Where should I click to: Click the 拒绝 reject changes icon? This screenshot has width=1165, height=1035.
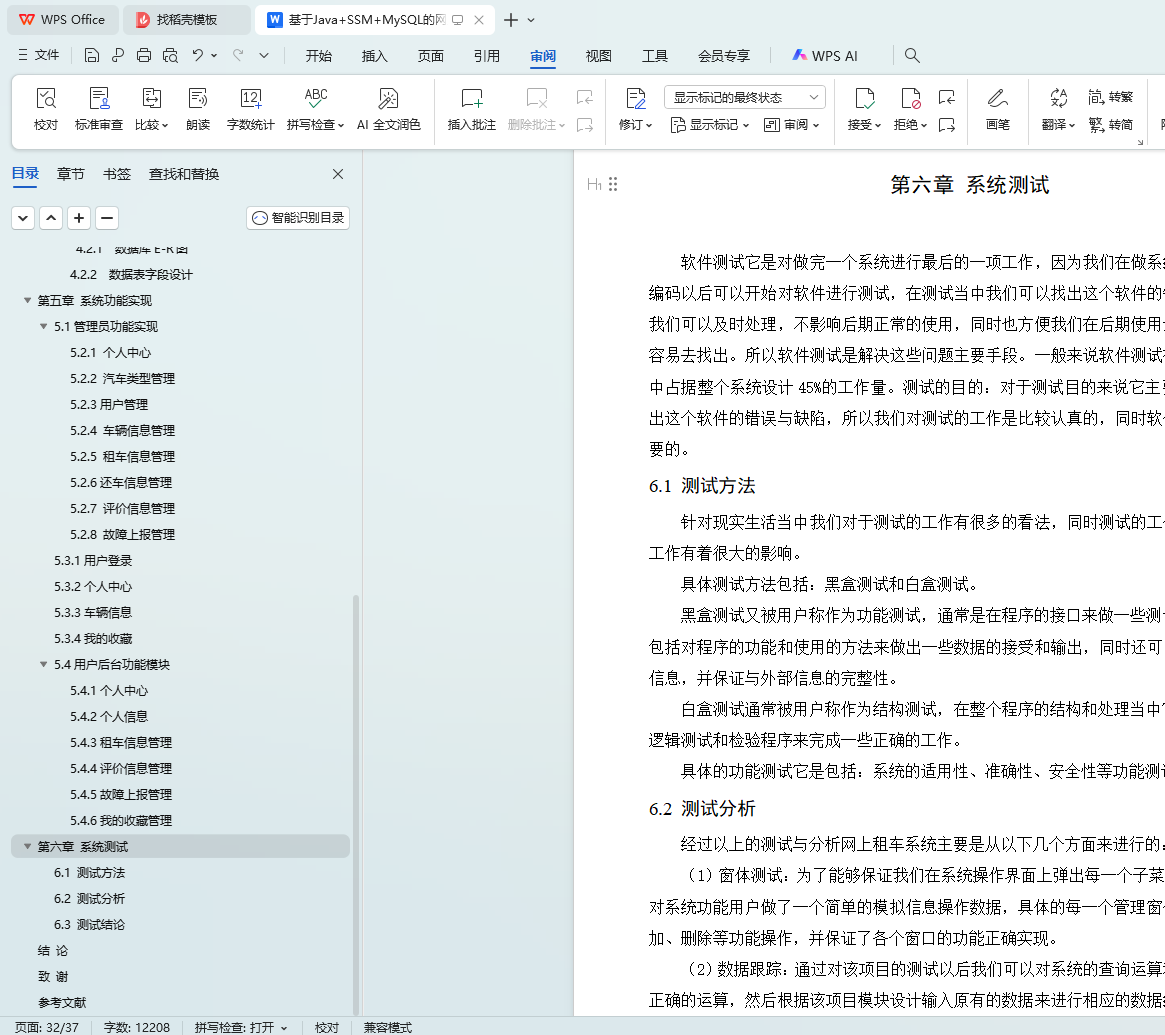[x=910, y=99]
